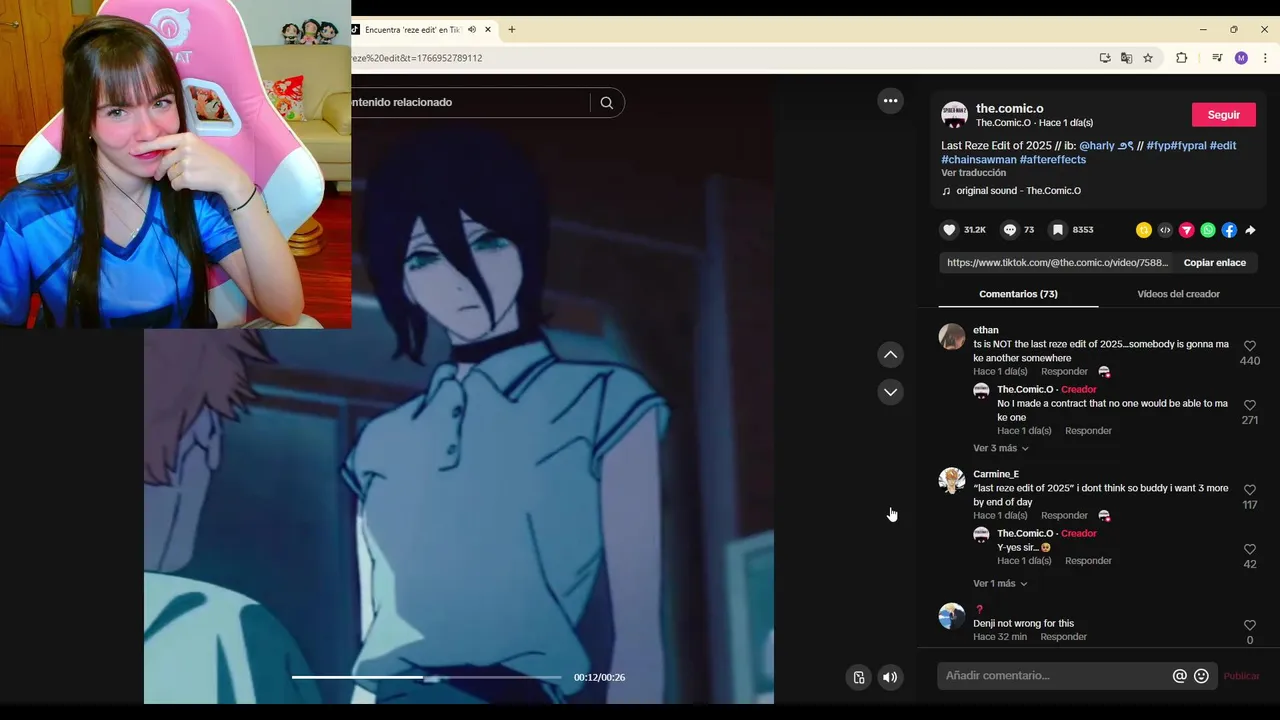
Task: Open the #aftereffects hashtag
Action: coord(1053,160)
